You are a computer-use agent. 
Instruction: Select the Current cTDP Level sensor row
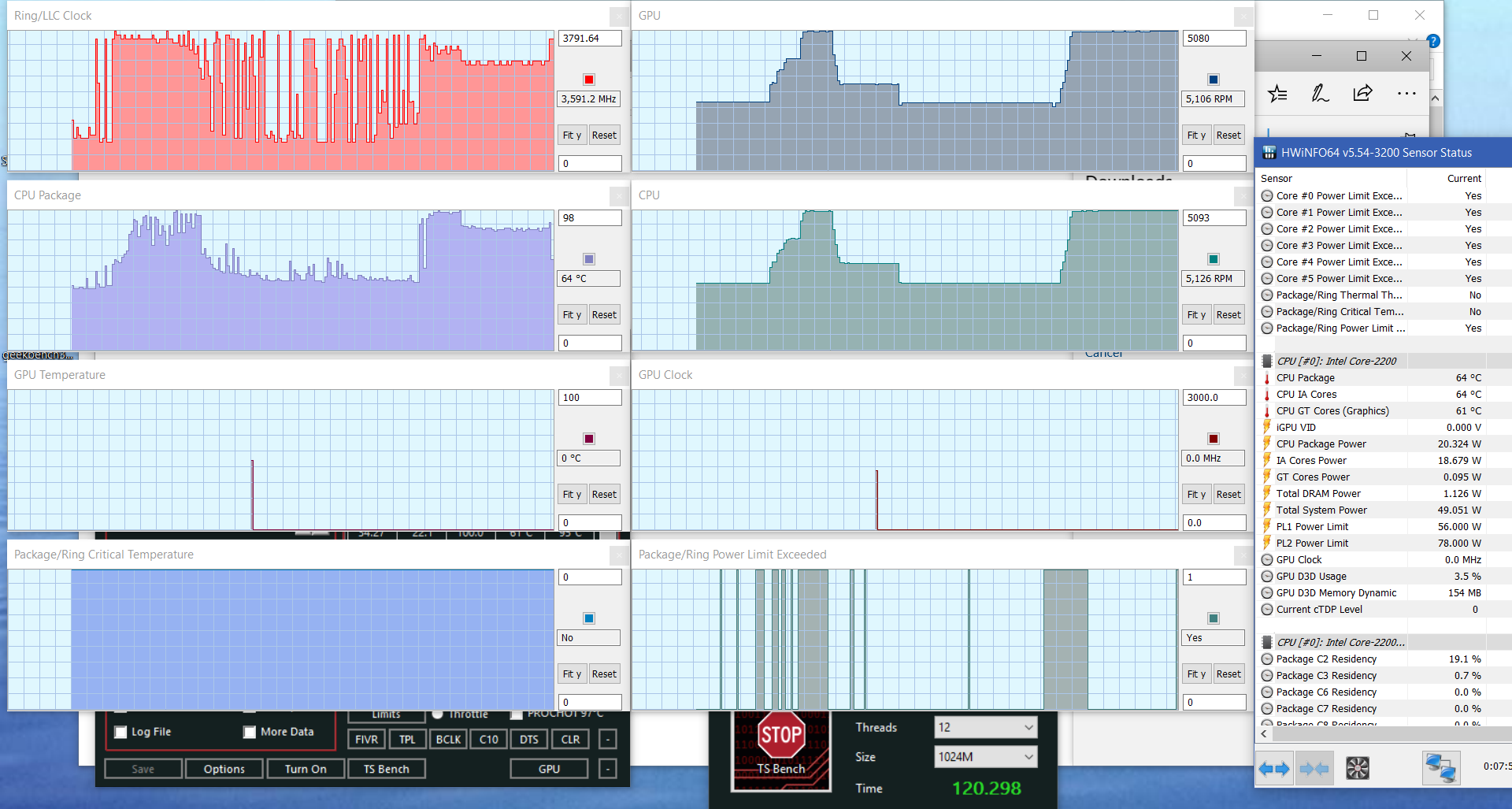[1372, 610]
